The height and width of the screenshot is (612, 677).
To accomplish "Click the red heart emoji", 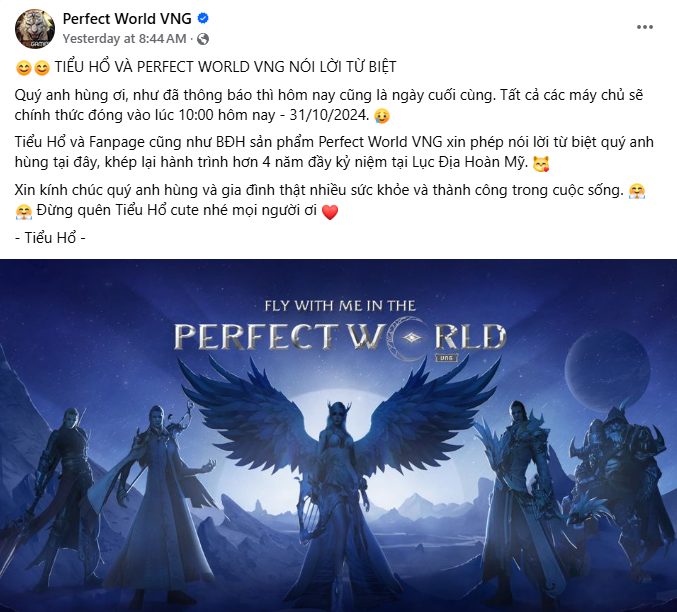I will pos(330,212).
